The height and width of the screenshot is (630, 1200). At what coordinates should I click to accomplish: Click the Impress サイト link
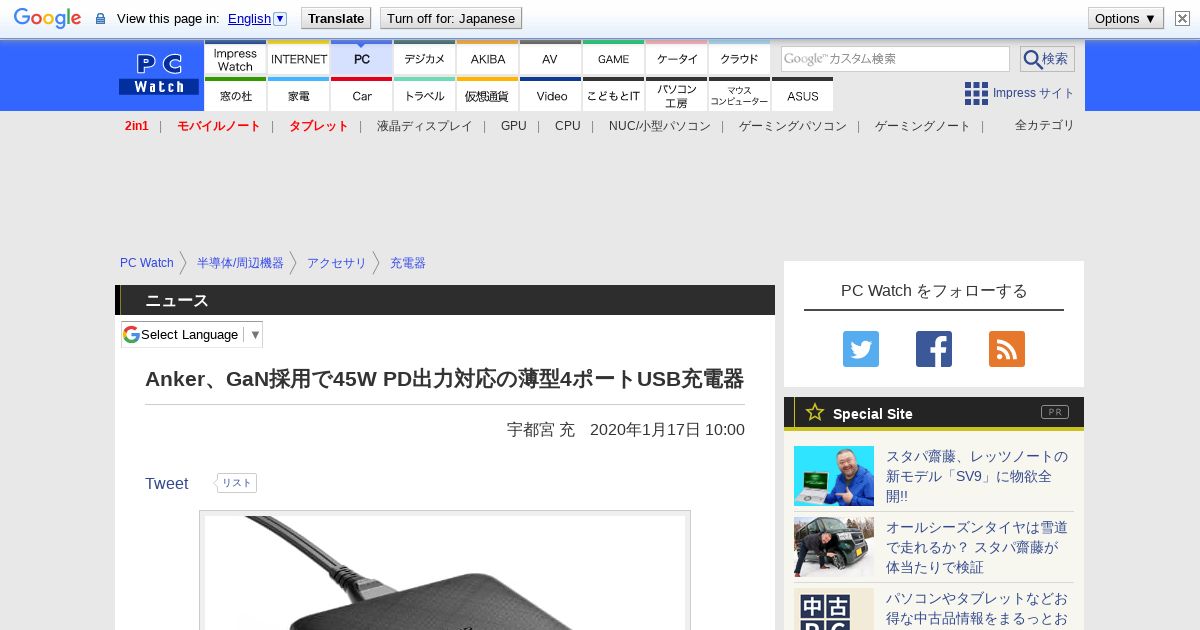[x=1034, y=93]
